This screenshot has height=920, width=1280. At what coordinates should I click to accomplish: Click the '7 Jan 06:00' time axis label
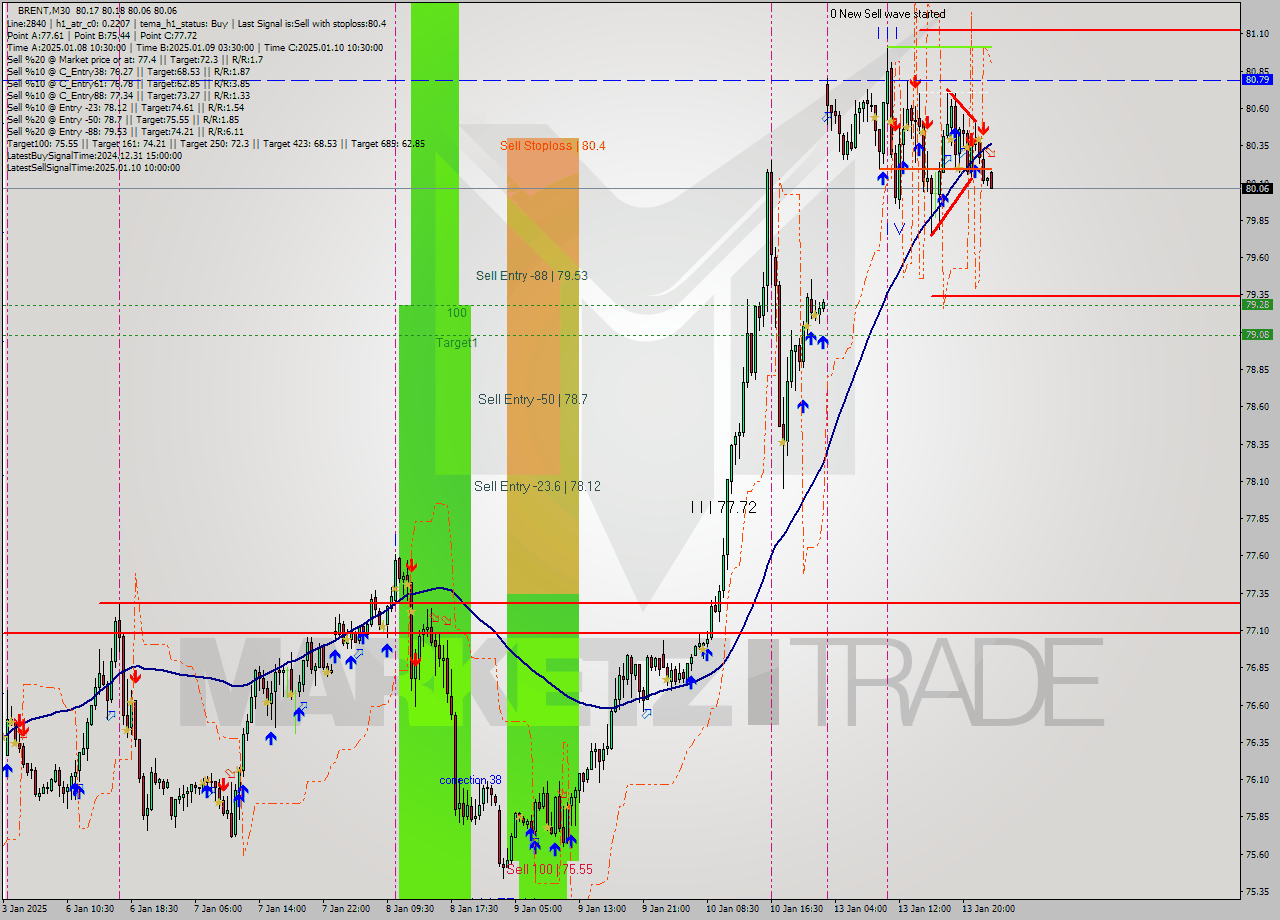coord(218,909)
